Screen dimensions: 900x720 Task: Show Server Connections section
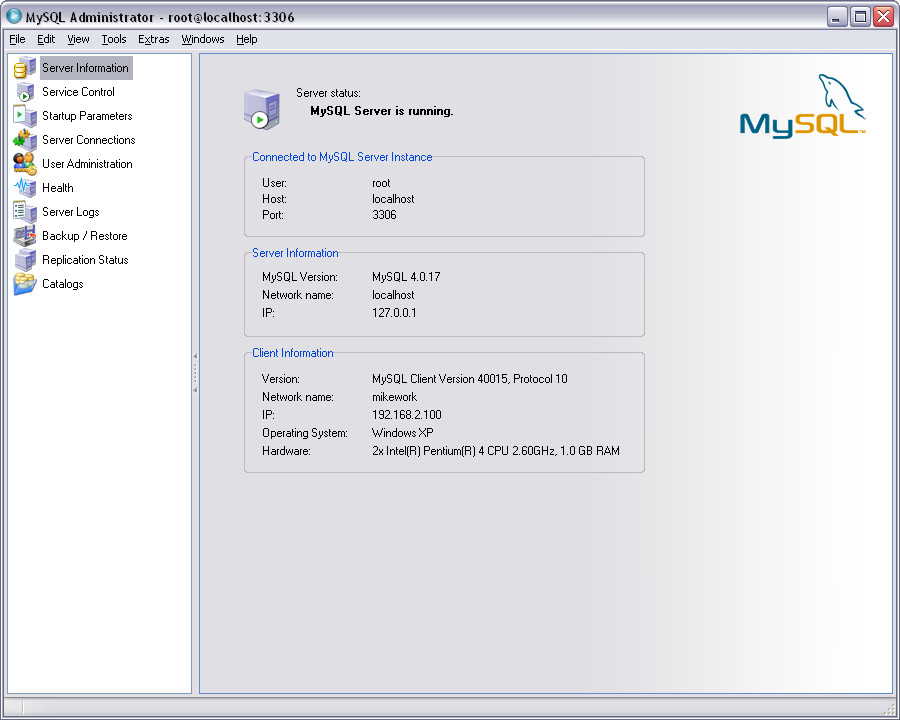click(x=88, y=140)
